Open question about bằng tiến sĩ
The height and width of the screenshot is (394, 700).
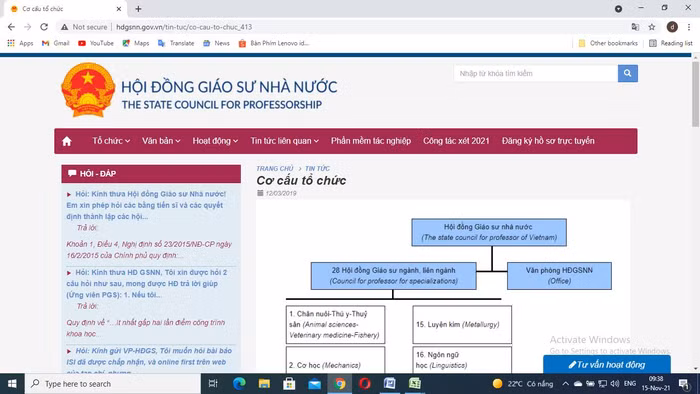pos(146,205)
